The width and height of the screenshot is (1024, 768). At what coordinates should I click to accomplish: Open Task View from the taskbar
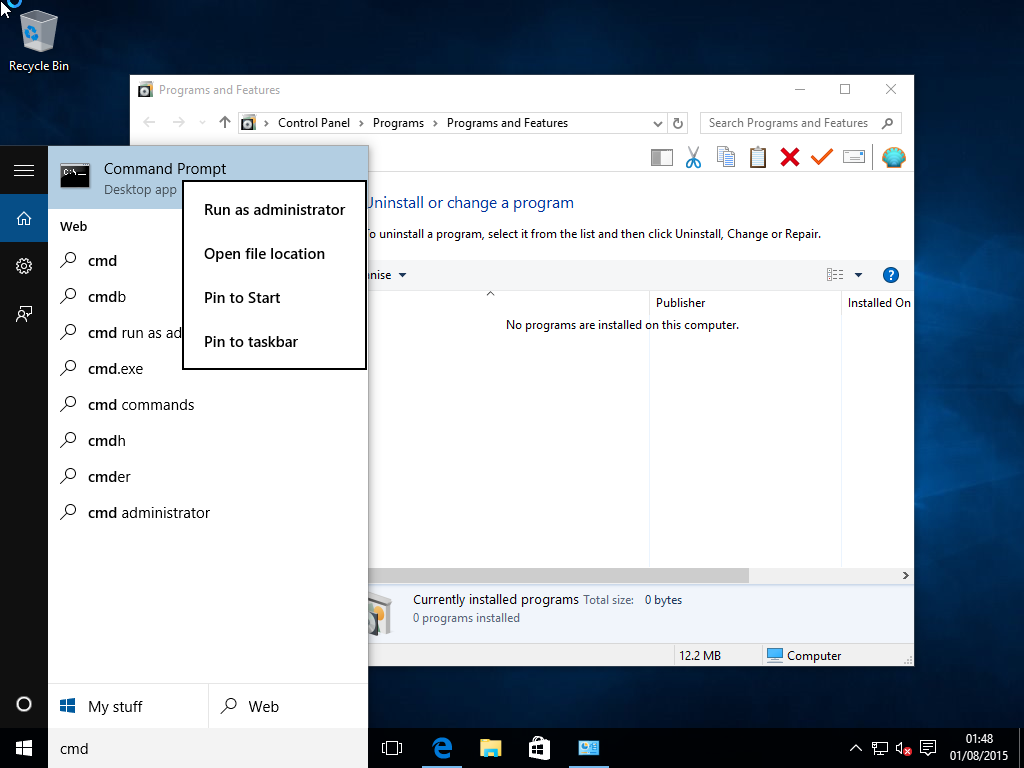[392, 748]
